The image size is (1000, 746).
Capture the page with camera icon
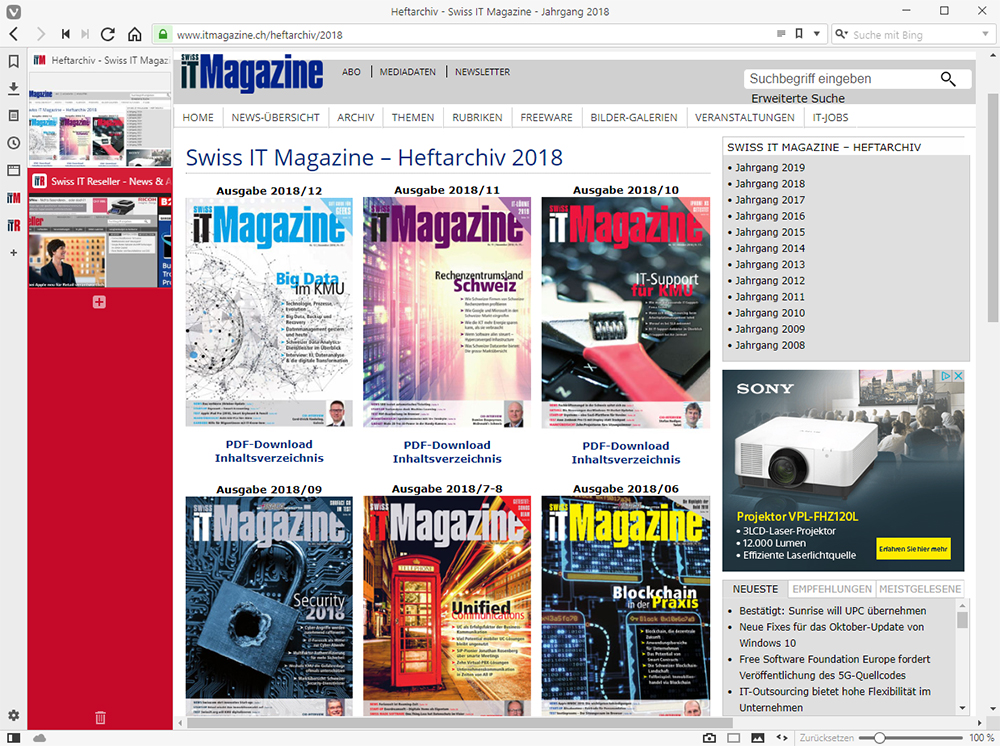click(709, 738)
